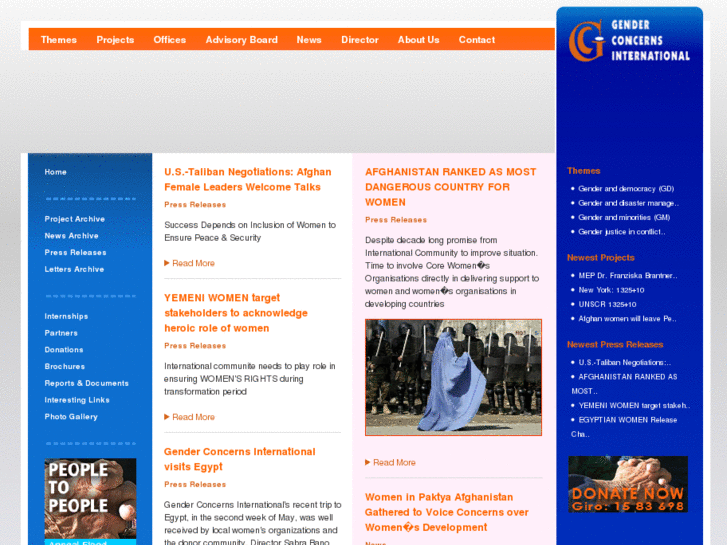Screen dimensions: 727x545
Task: Open Afghanistan Ranked Most Dangerous headline
Action: click(x=451, y=187)
